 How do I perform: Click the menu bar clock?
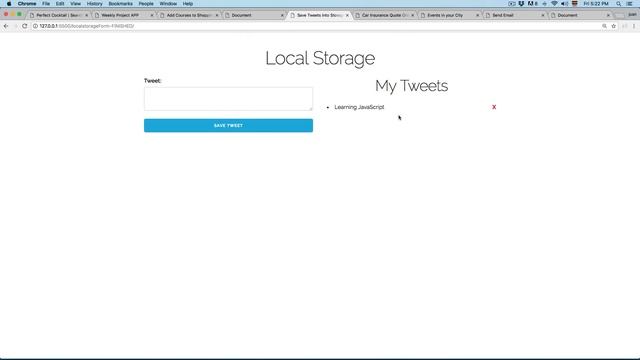(596, 4)
